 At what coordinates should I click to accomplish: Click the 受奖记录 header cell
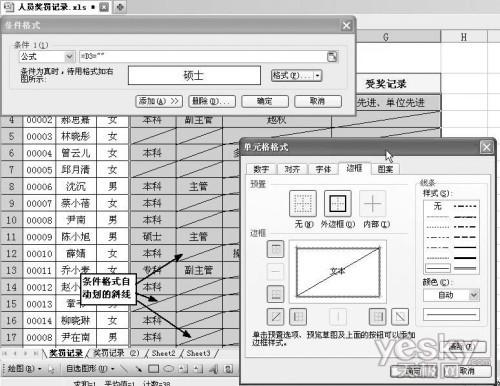386,84
